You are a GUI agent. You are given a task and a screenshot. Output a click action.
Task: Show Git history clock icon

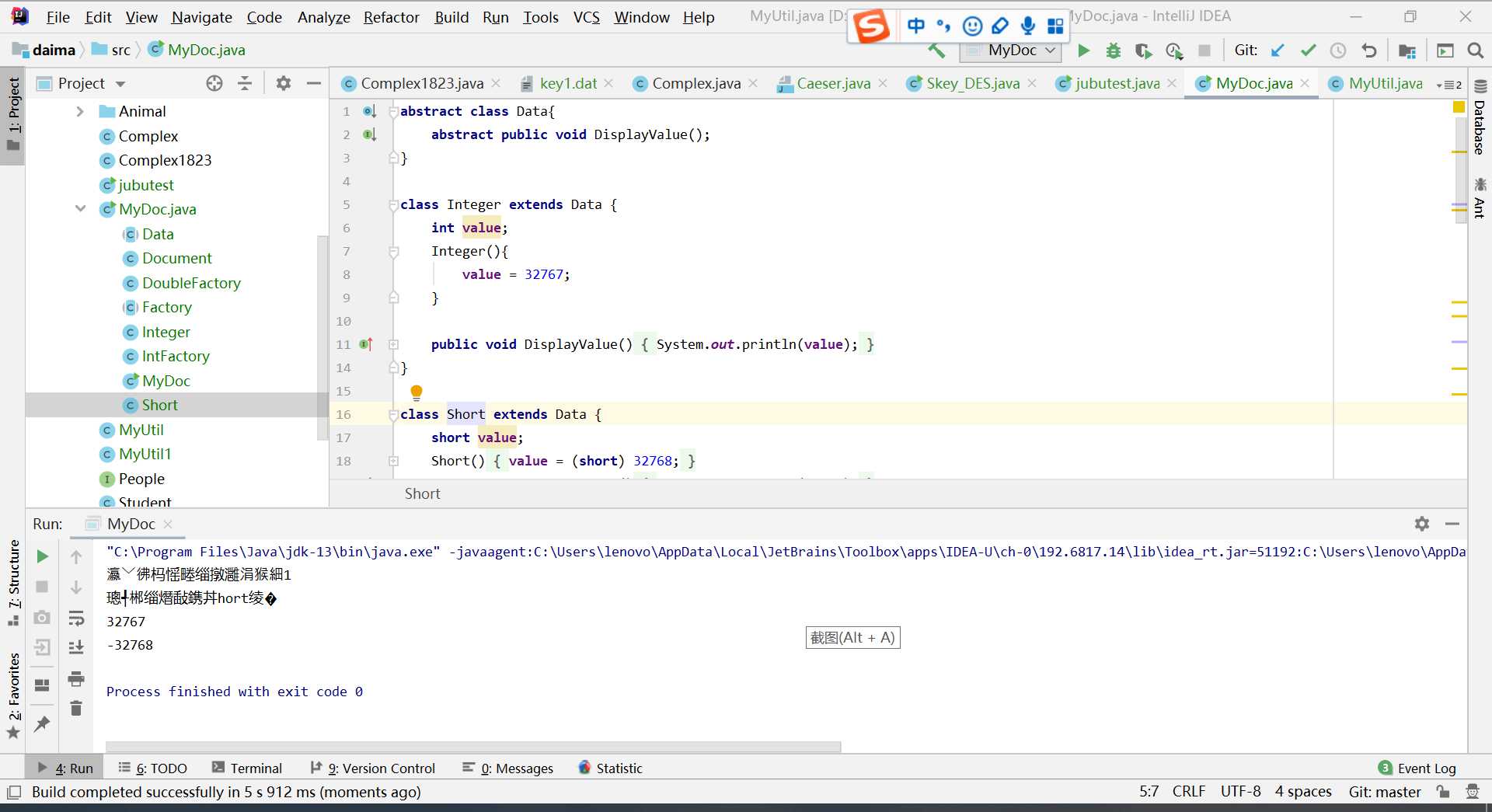(1338, 51)
